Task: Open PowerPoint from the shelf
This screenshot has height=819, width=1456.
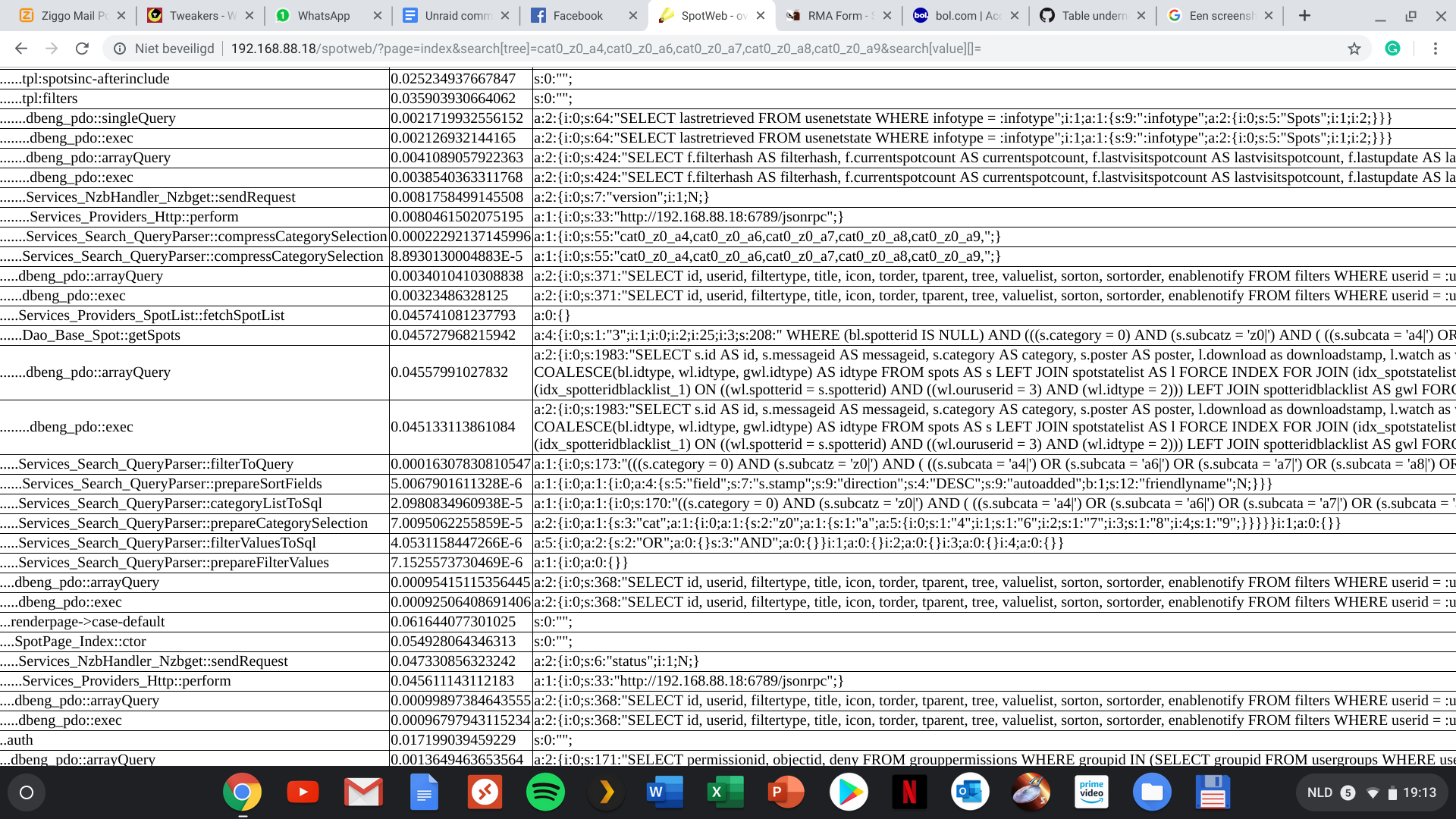Action: [x=786, y=792]
